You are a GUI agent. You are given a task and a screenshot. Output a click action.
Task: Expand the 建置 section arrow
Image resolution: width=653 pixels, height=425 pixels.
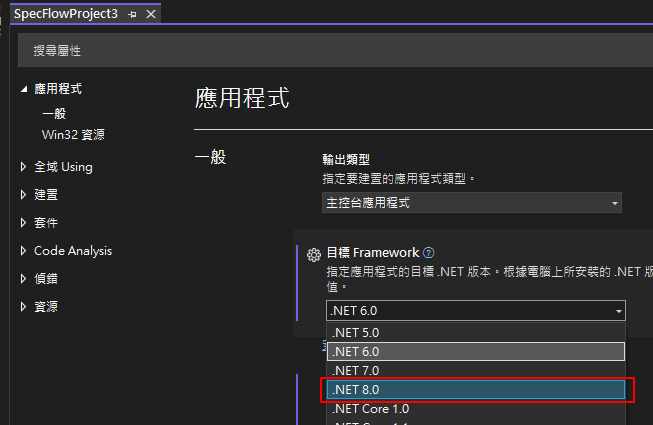pyautogui.click(x=23, y=195)
